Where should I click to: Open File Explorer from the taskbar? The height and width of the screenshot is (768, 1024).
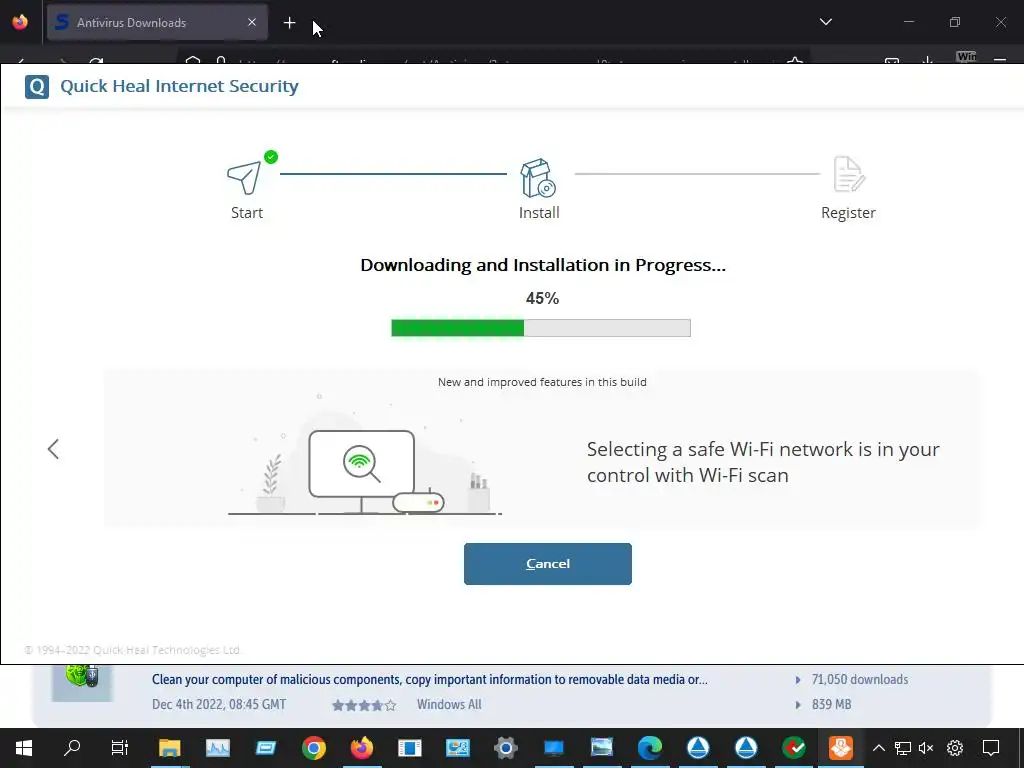point(169,748)
